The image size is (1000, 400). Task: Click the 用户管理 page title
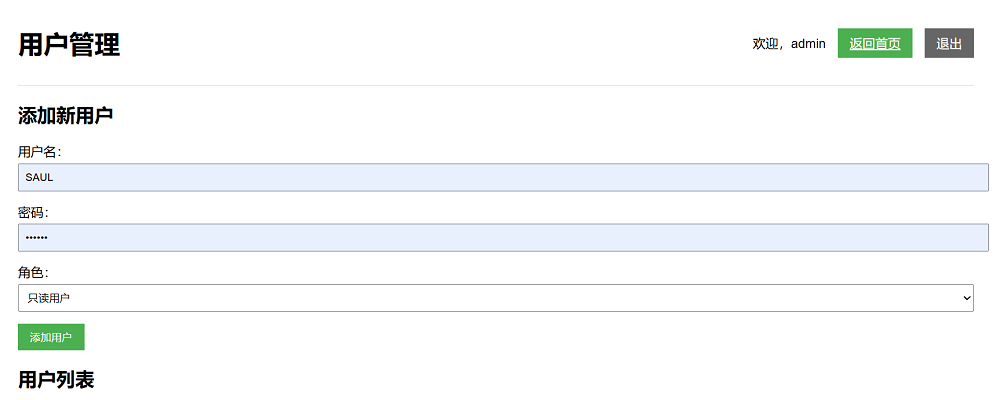pyautogui.click(x=69, y=44)
